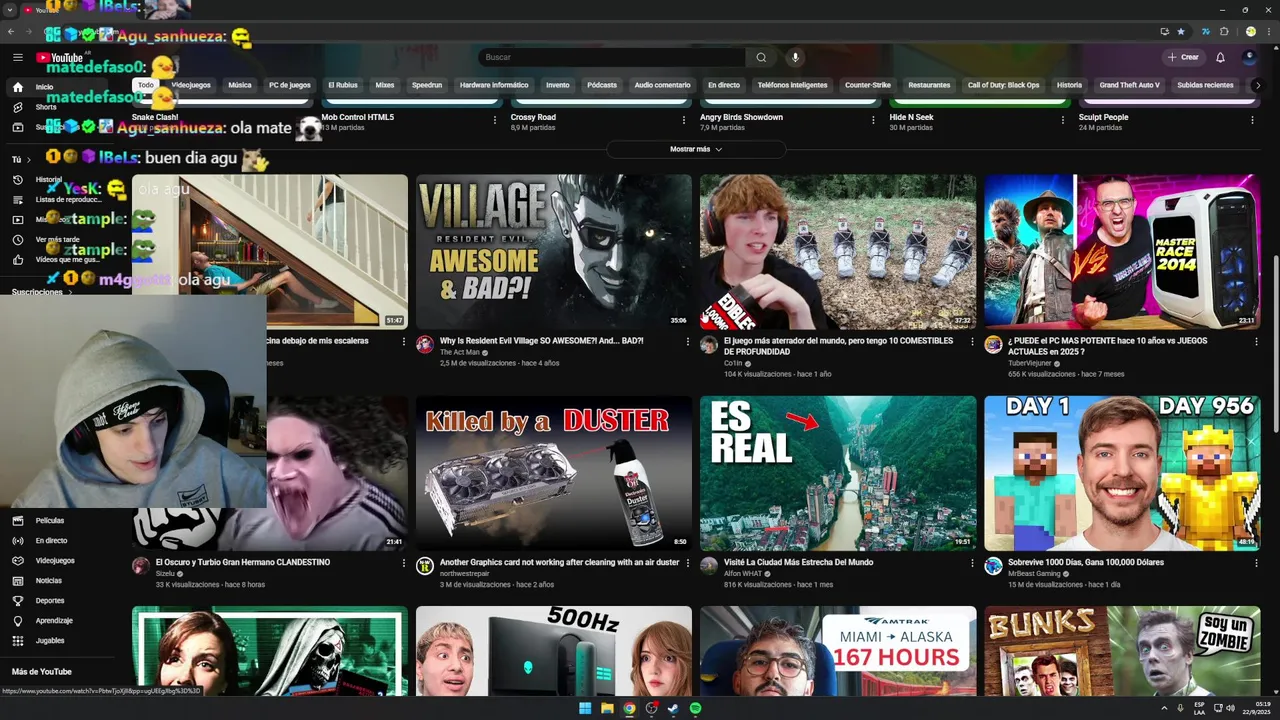The image size is (1280, 720).
Task: Open Noticias in sidebar
Action: (x=48, y=580)
